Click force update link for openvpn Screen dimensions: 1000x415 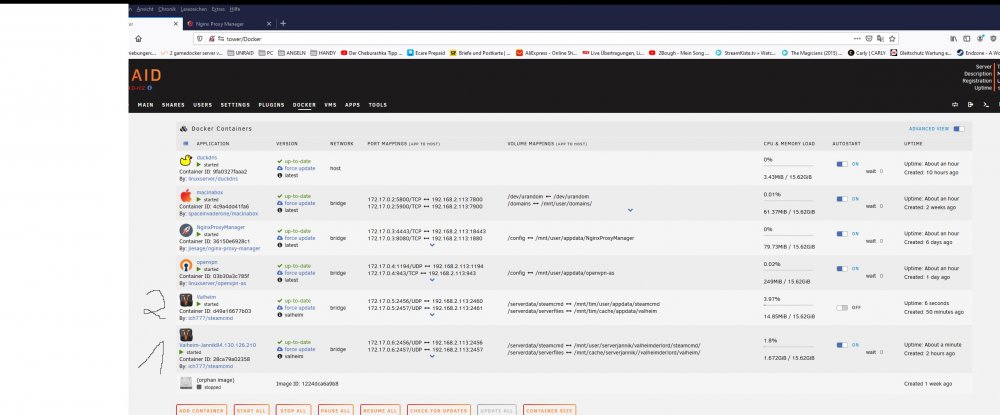coord(300,273)
